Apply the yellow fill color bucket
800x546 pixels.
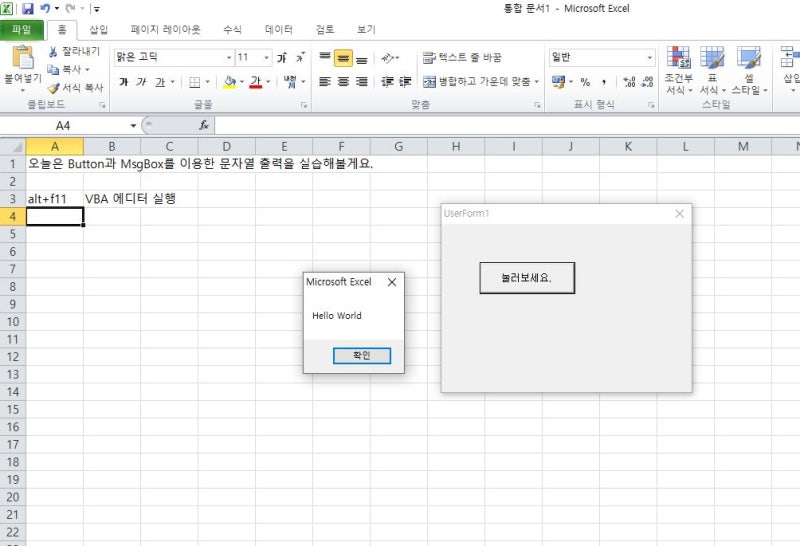point(230,82)
